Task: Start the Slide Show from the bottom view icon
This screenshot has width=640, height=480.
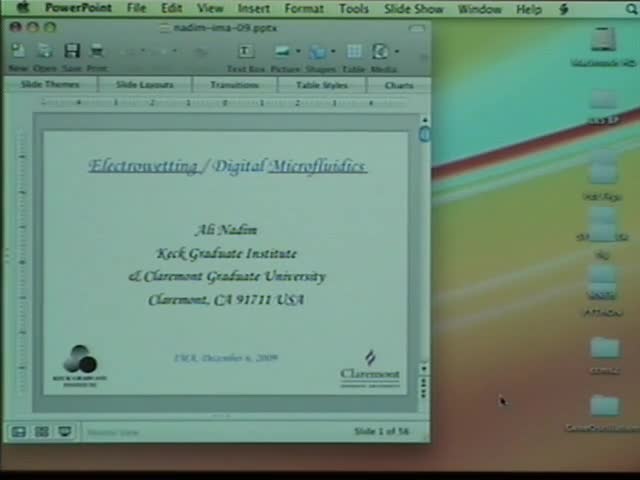Action: point(64,432)
